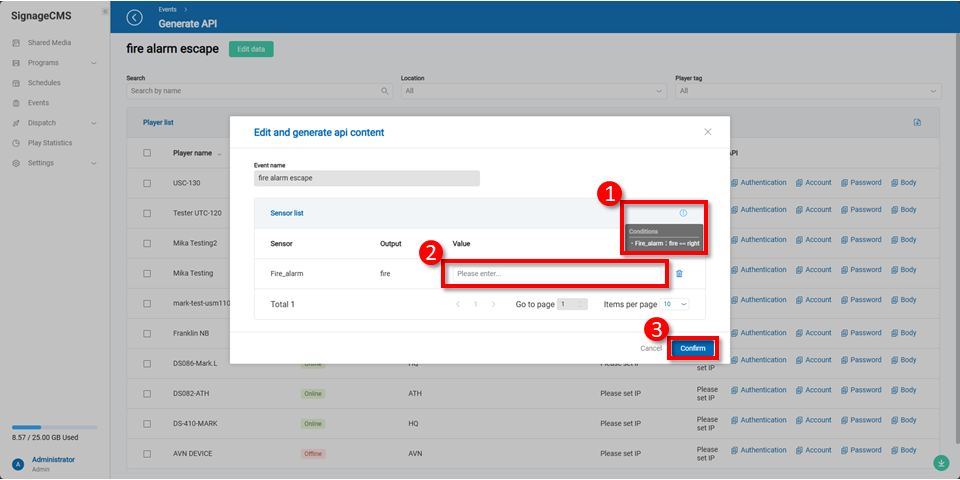This screenshot has height=480, width=960.
Task: Collapse the SignageCMS sidebar
Action: pos(105,11)
